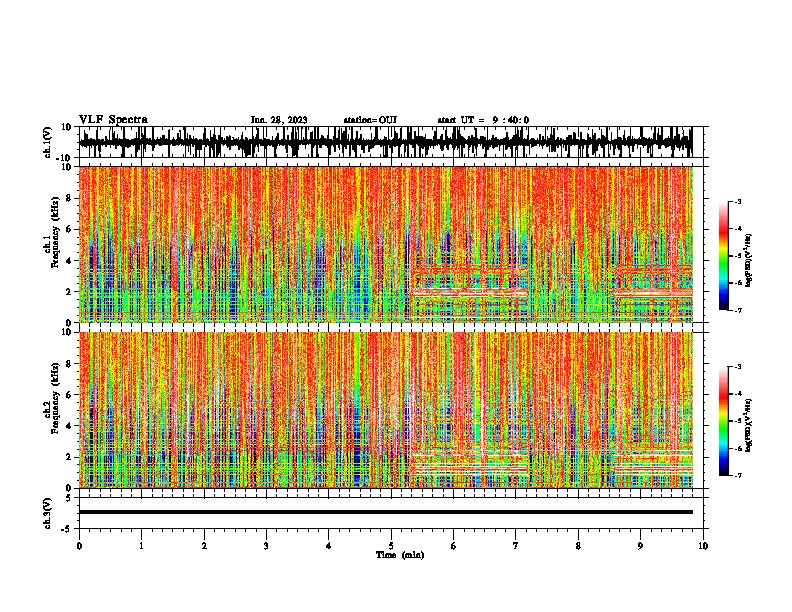Click time axis tick label "8"
Screen dimensions: 792x612
point(578,546)
